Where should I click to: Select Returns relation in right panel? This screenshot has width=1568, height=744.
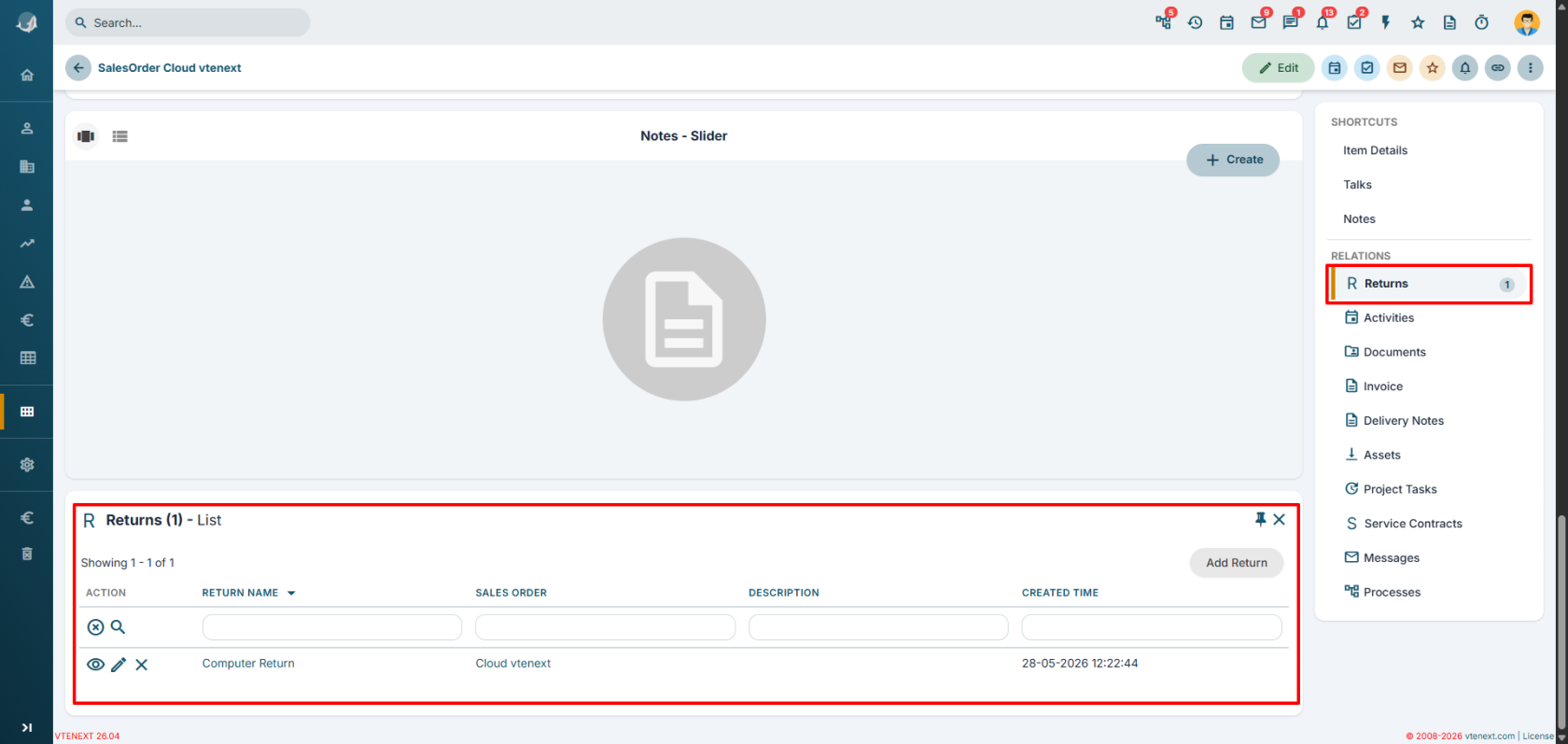coord(1429,284)
